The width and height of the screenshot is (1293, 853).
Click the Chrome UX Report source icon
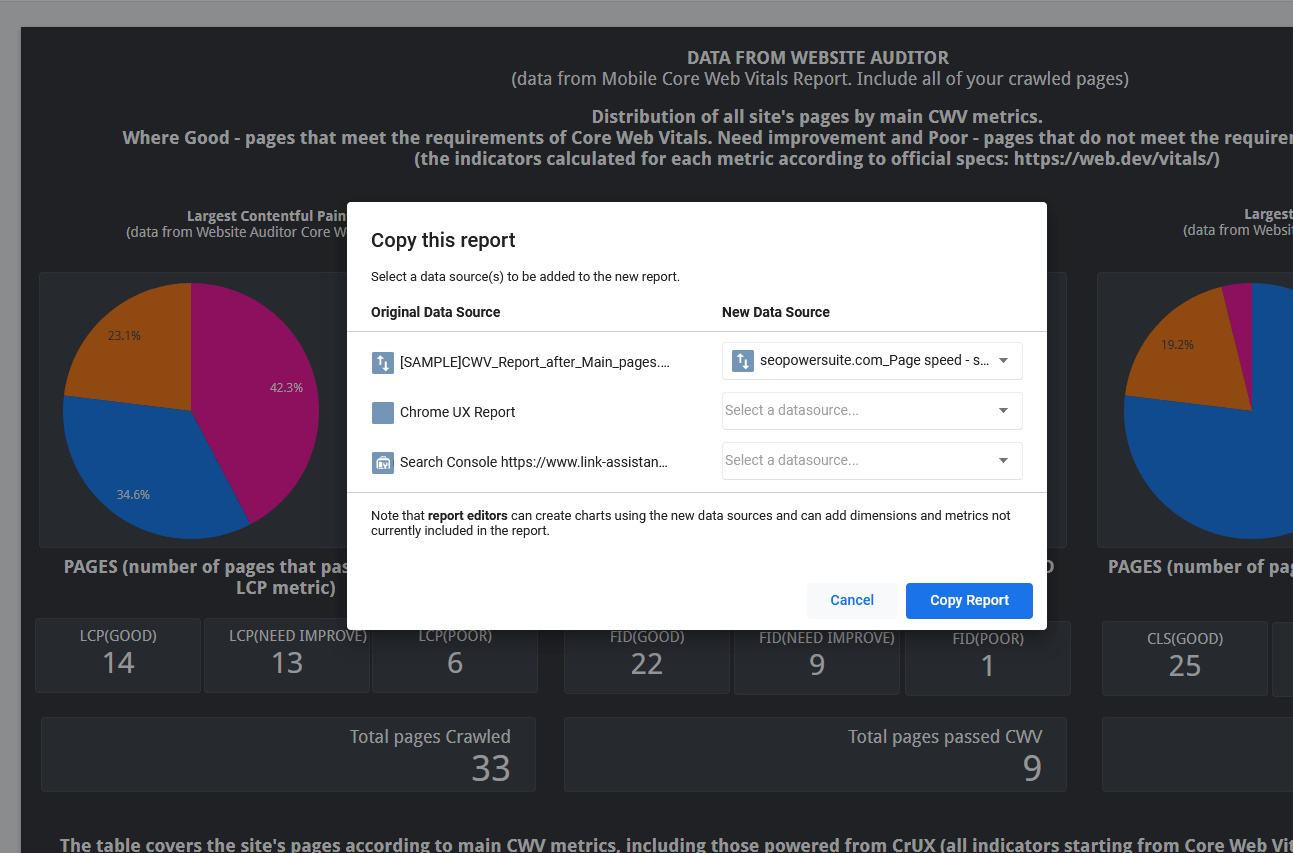coord(383,412)
